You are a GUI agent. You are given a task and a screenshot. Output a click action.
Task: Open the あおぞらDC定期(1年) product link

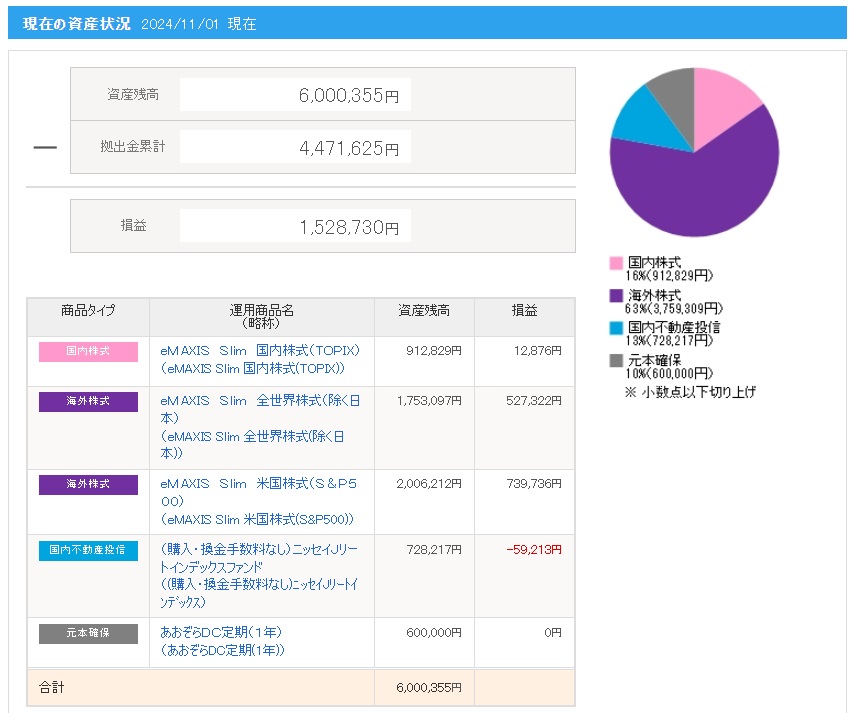coord(222,633)
